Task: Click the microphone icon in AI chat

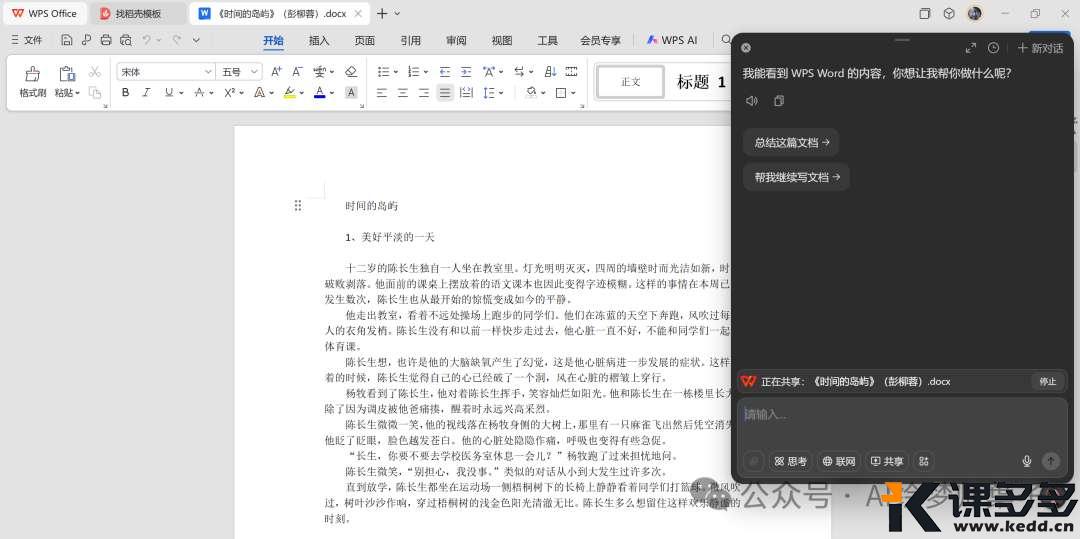Action: (x=1026, y=461)
